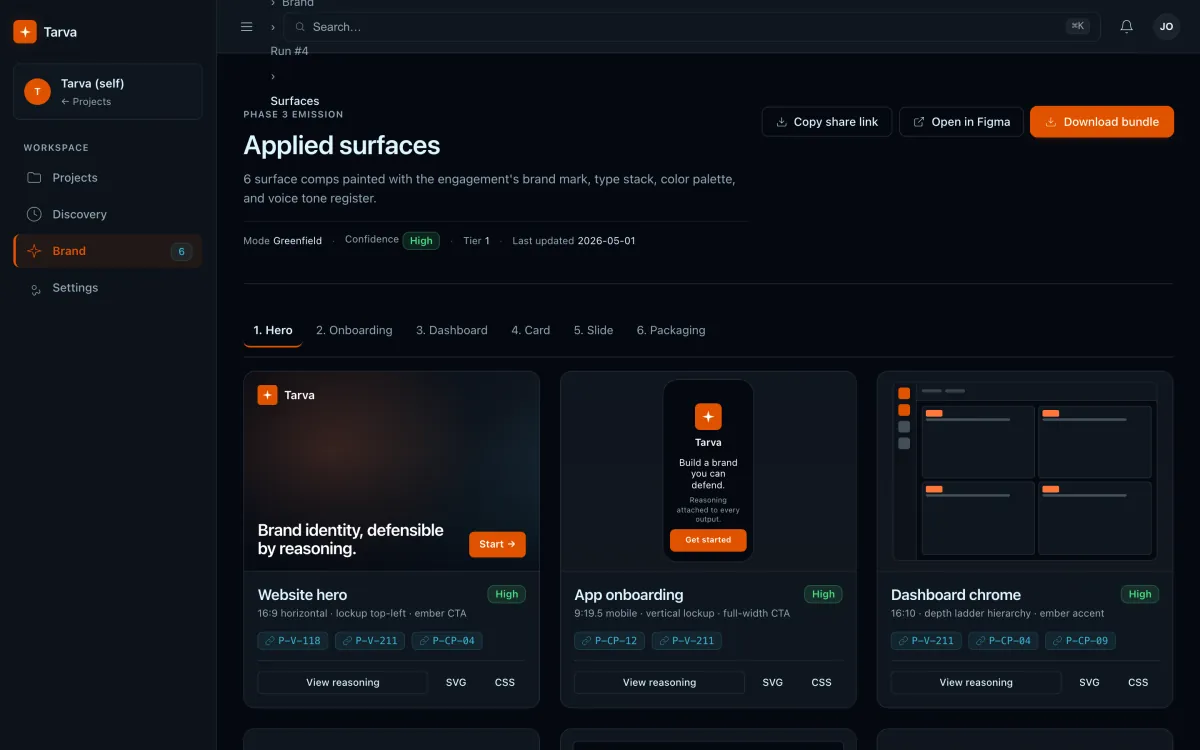Open the '5. Slide' tab
Viewport: 1200px width, 750px height.
(x=594, y=330)
